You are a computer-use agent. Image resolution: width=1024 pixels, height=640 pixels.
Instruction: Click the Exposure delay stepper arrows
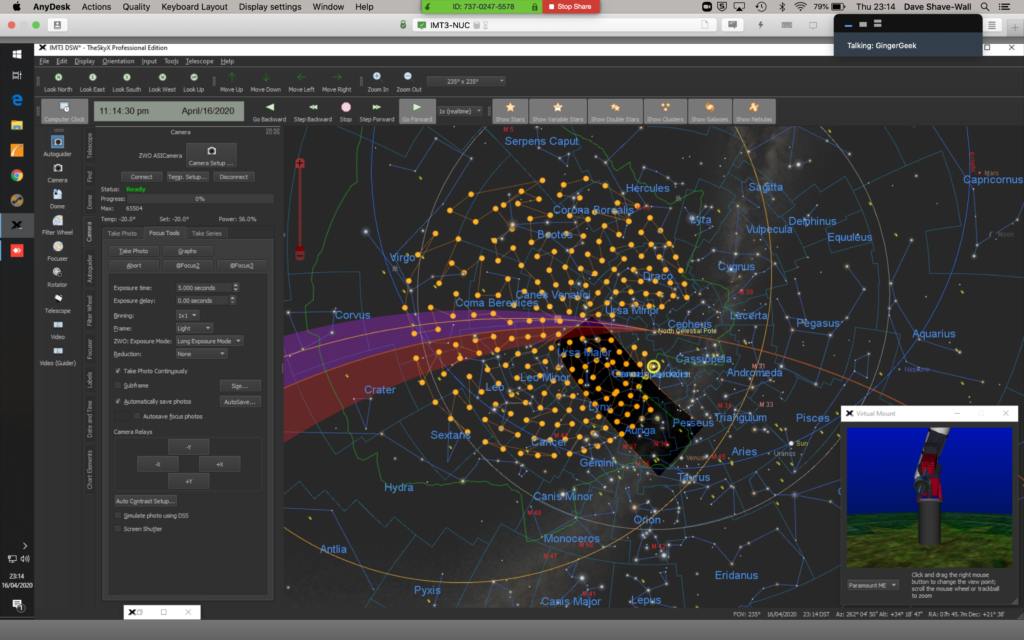click(232, 300)
